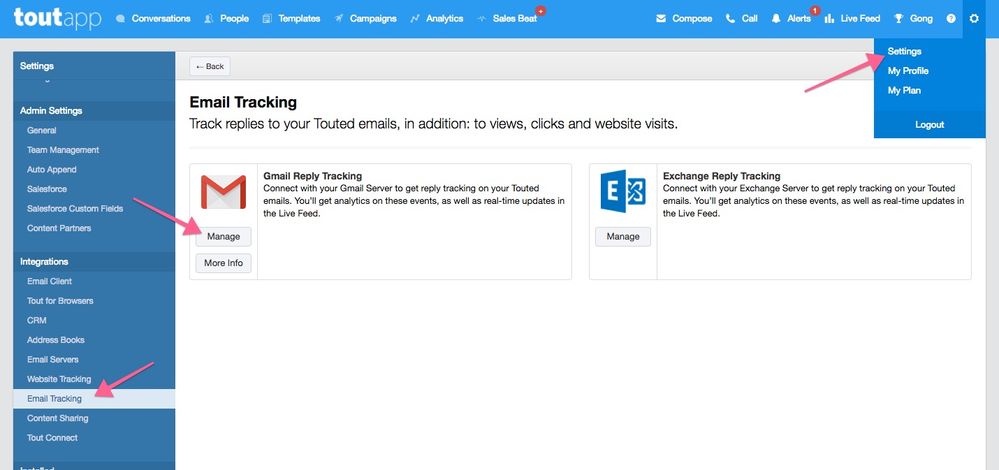
Task: Click Logout in the gear menu
Action: (929, 125)
